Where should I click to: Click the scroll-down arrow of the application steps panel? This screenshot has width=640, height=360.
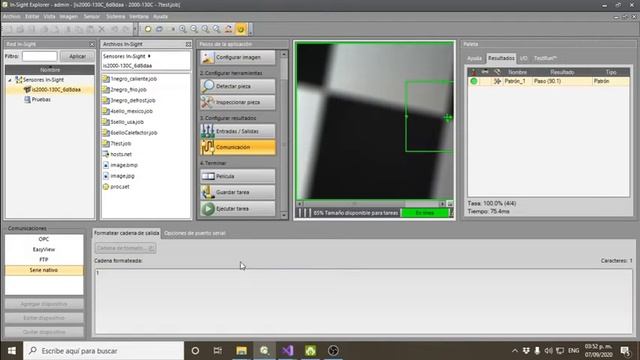tap(284, 215)
